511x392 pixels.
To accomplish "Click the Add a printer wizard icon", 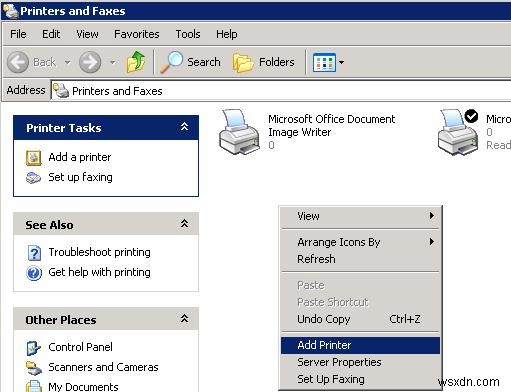I will pyautogui.click(x=33, y=158).
